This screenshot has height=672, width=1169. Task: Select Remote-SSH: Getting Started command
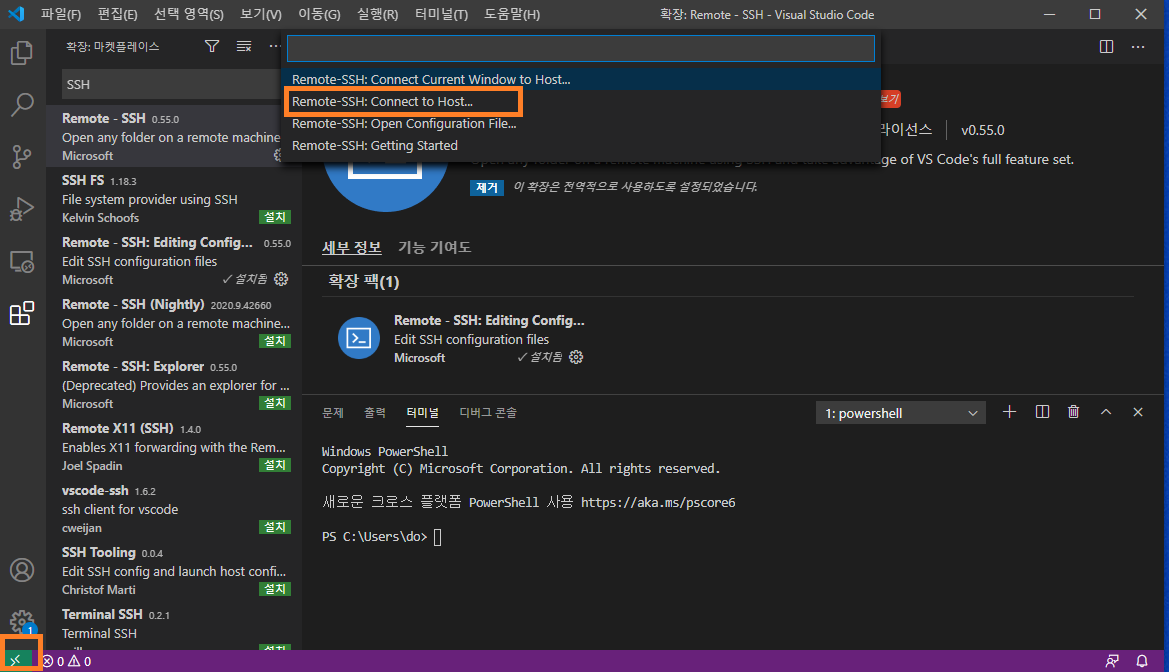click(581, 145)
